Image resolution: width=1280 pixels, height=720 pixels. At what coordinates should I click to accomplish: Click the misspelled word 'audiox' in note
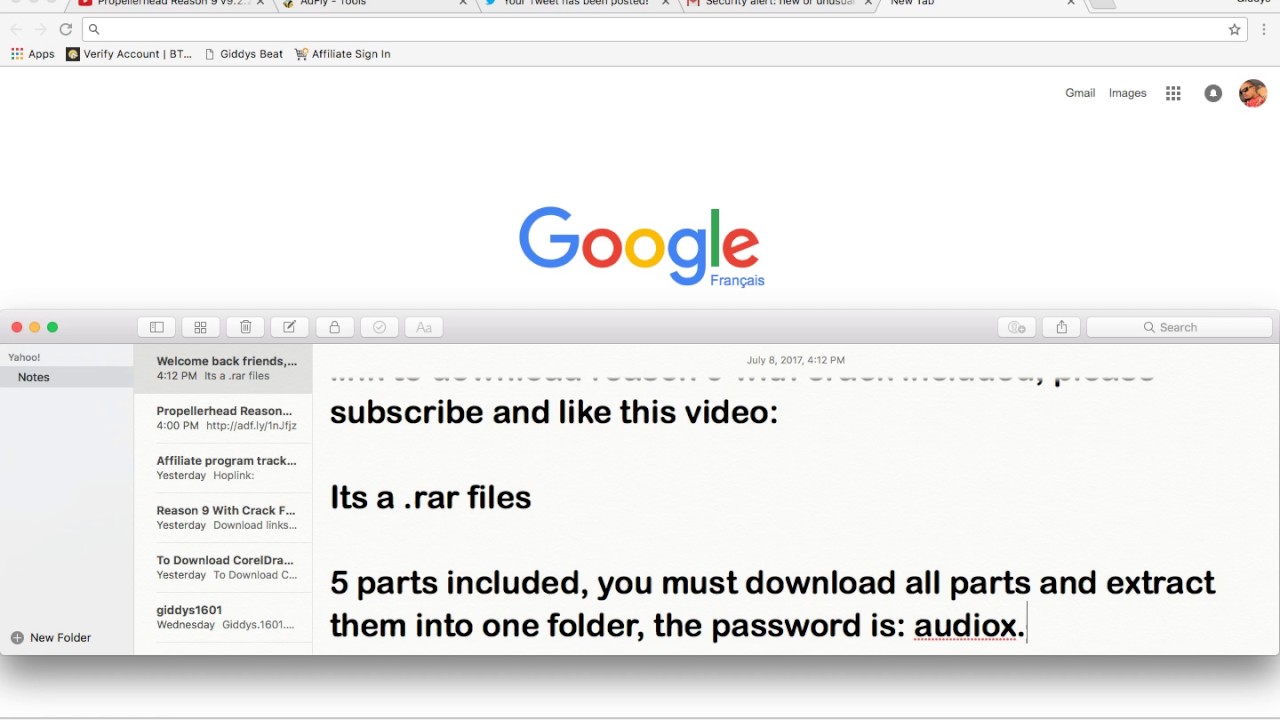click(965, 625)
